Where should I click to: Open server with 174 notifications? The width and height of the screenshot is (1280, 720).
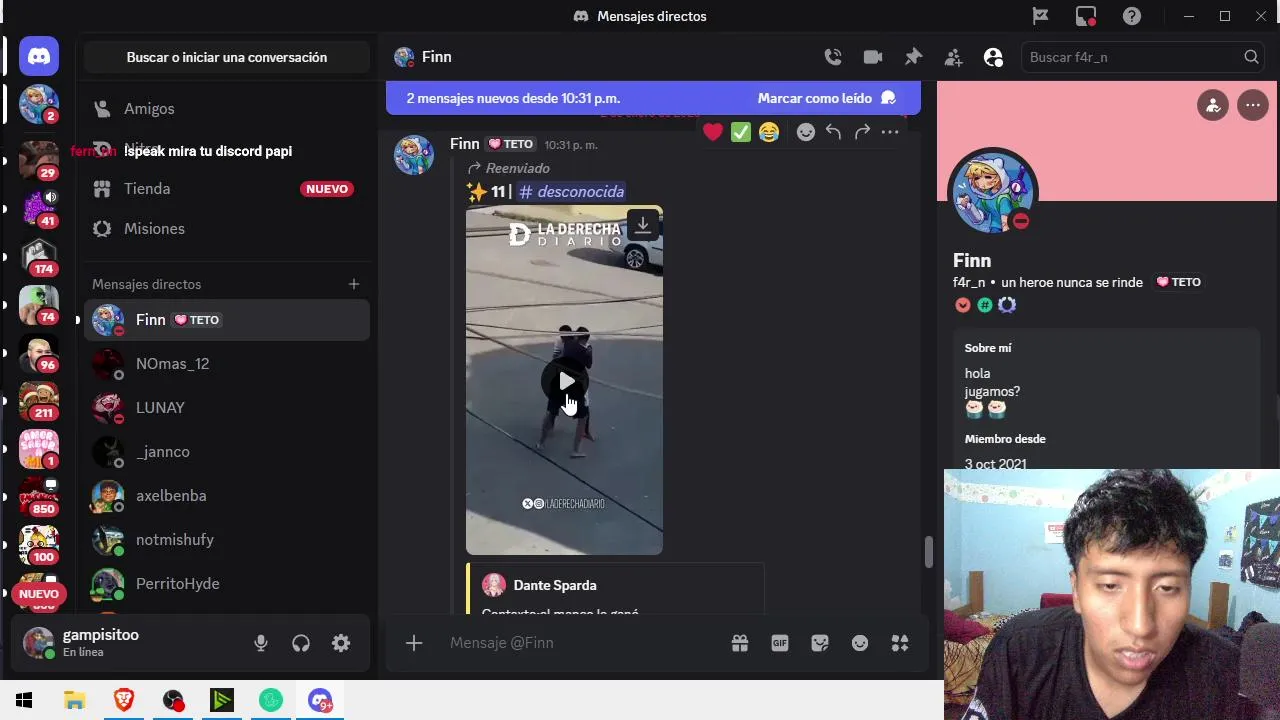[x=39, y=257]
